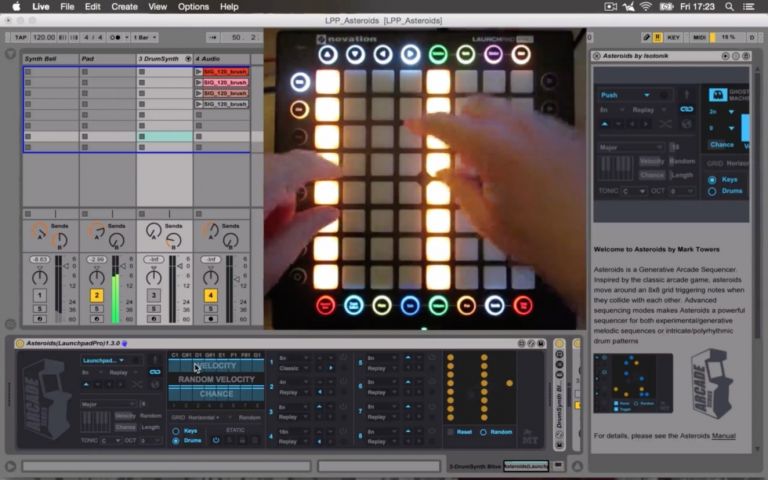Select the 4 Audio track header
Viewport: 768px width, 480px height.
point(222,59)
